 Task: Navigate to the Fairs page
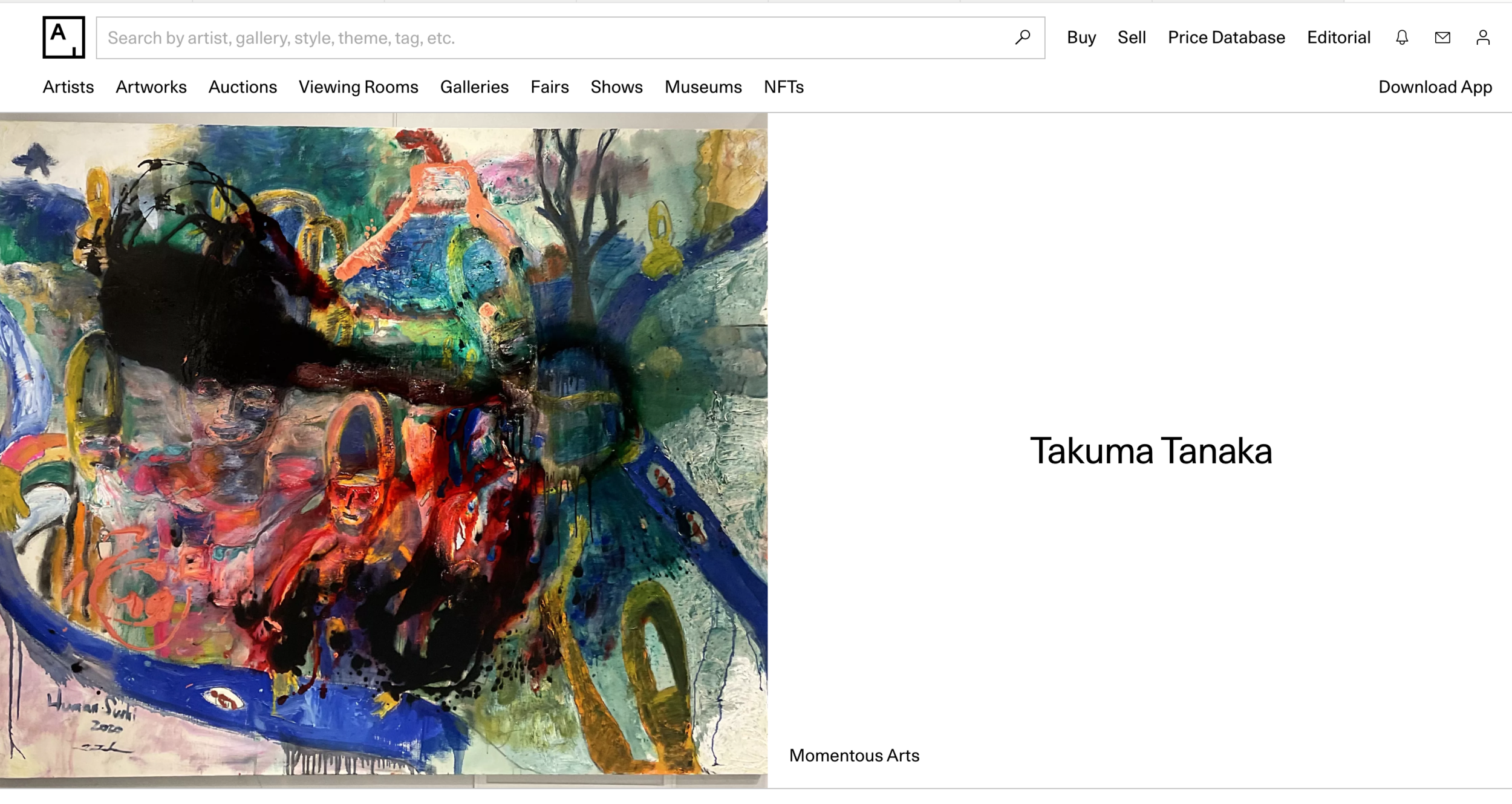pos(549,87)
